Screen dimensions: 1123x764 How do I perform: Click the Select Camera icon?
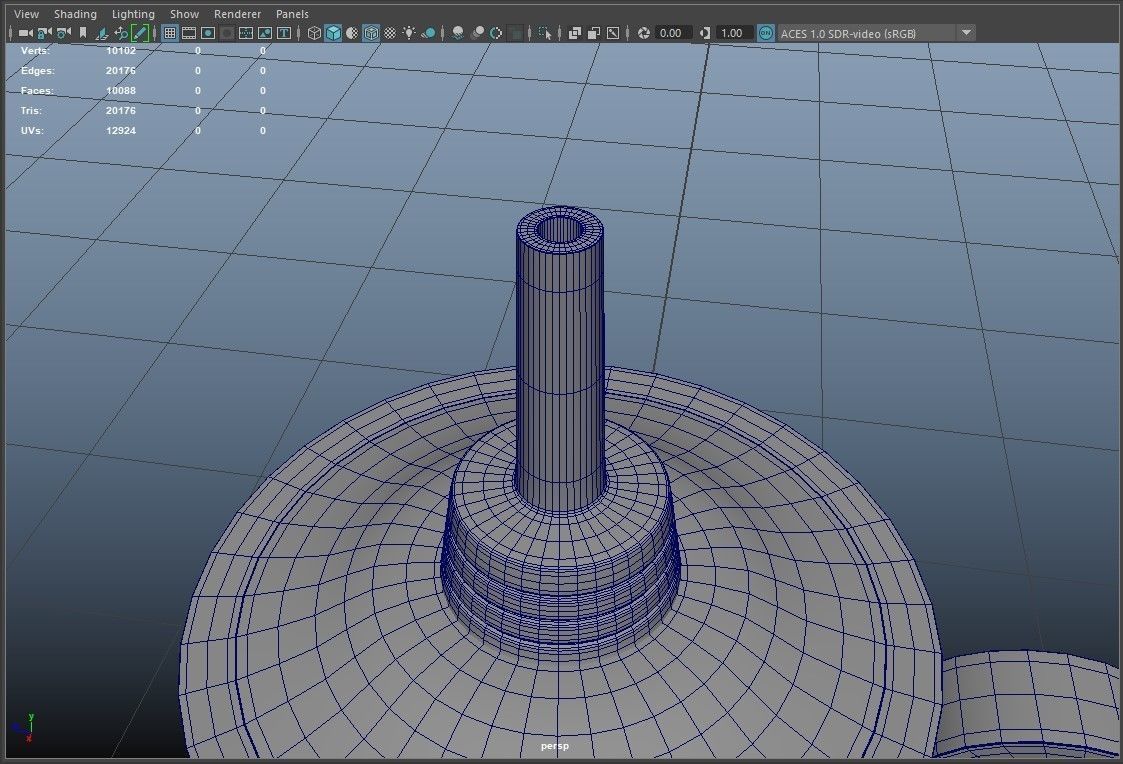tap(26, 33)
